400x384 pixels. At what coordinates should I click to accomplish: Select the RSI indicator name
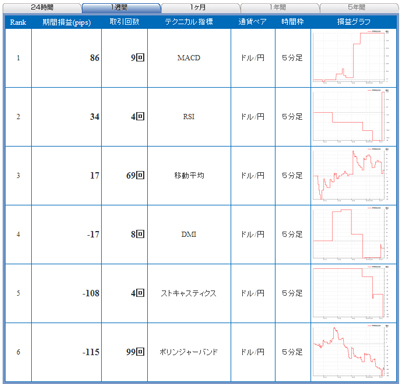[x=189, y=117]
